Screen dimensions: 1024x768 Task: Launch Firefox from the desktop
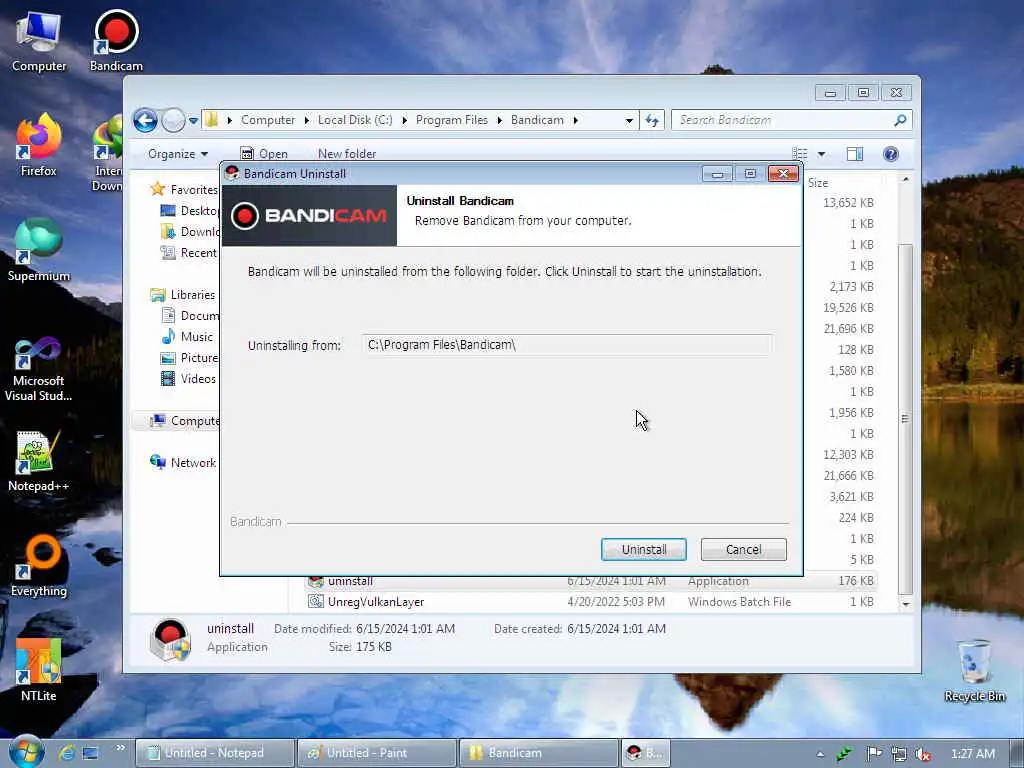(39, 145)
